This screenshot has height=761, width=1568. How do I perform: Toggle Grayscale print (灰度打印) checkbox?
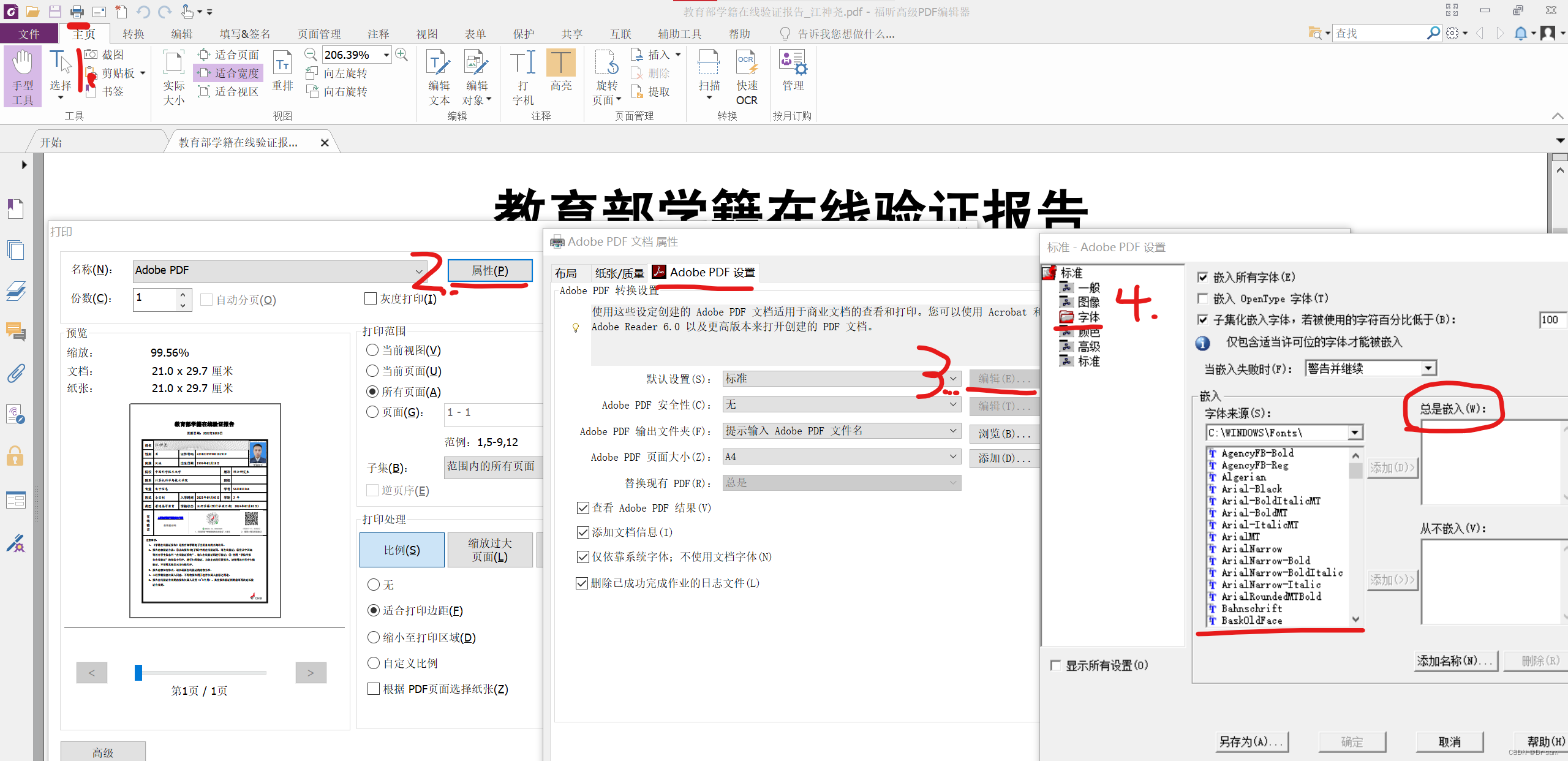[x=371, y=298]
